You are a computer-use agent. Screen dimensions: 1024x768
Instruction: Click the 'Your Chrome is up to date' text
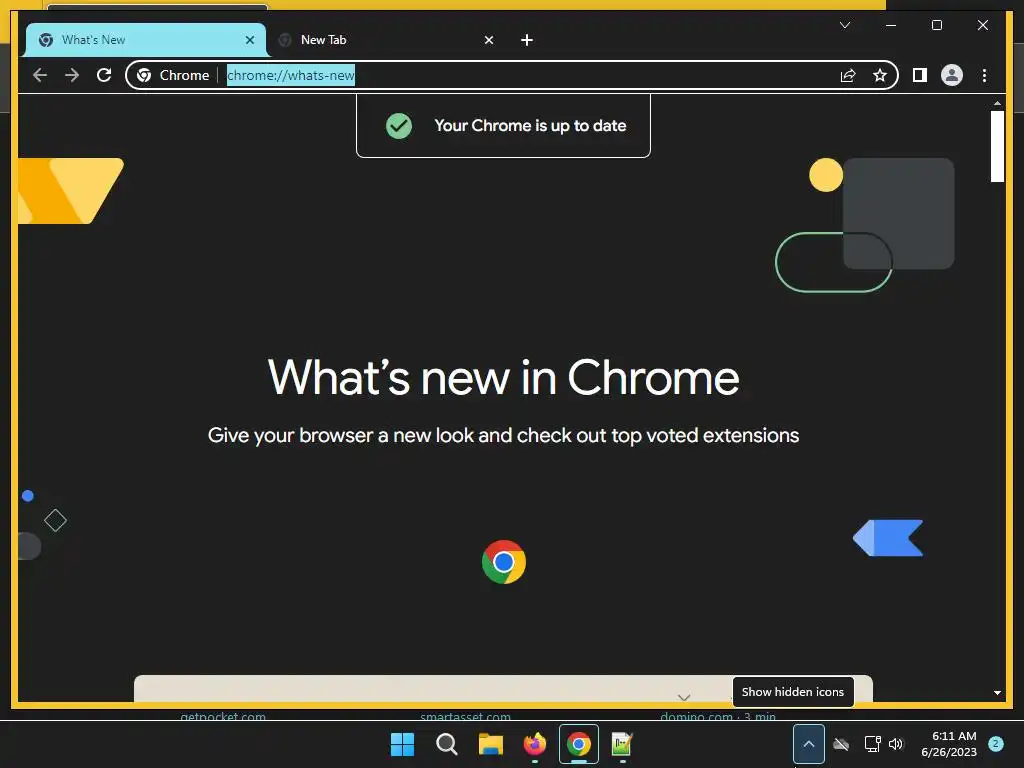530,125
